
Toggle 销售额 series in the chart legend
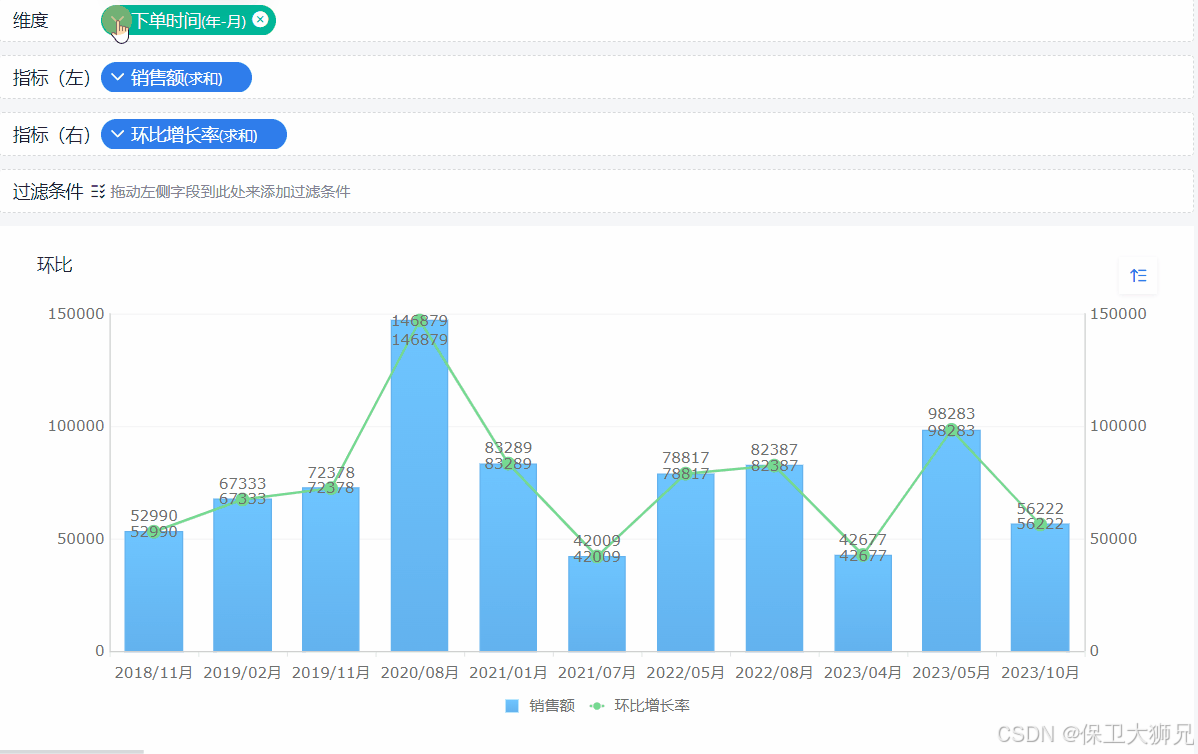click(x=540, y=706)
